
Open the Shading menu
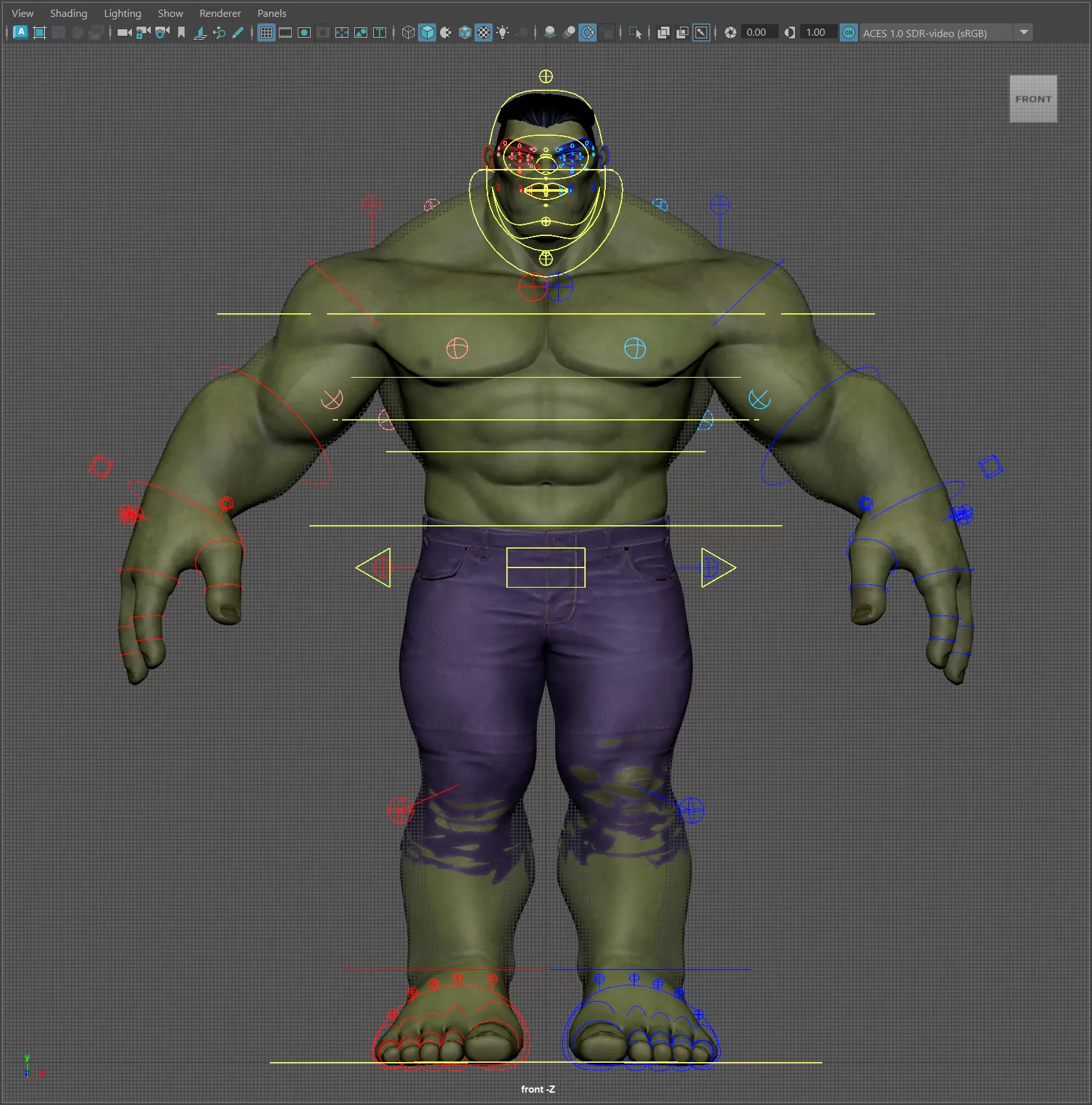68,13
